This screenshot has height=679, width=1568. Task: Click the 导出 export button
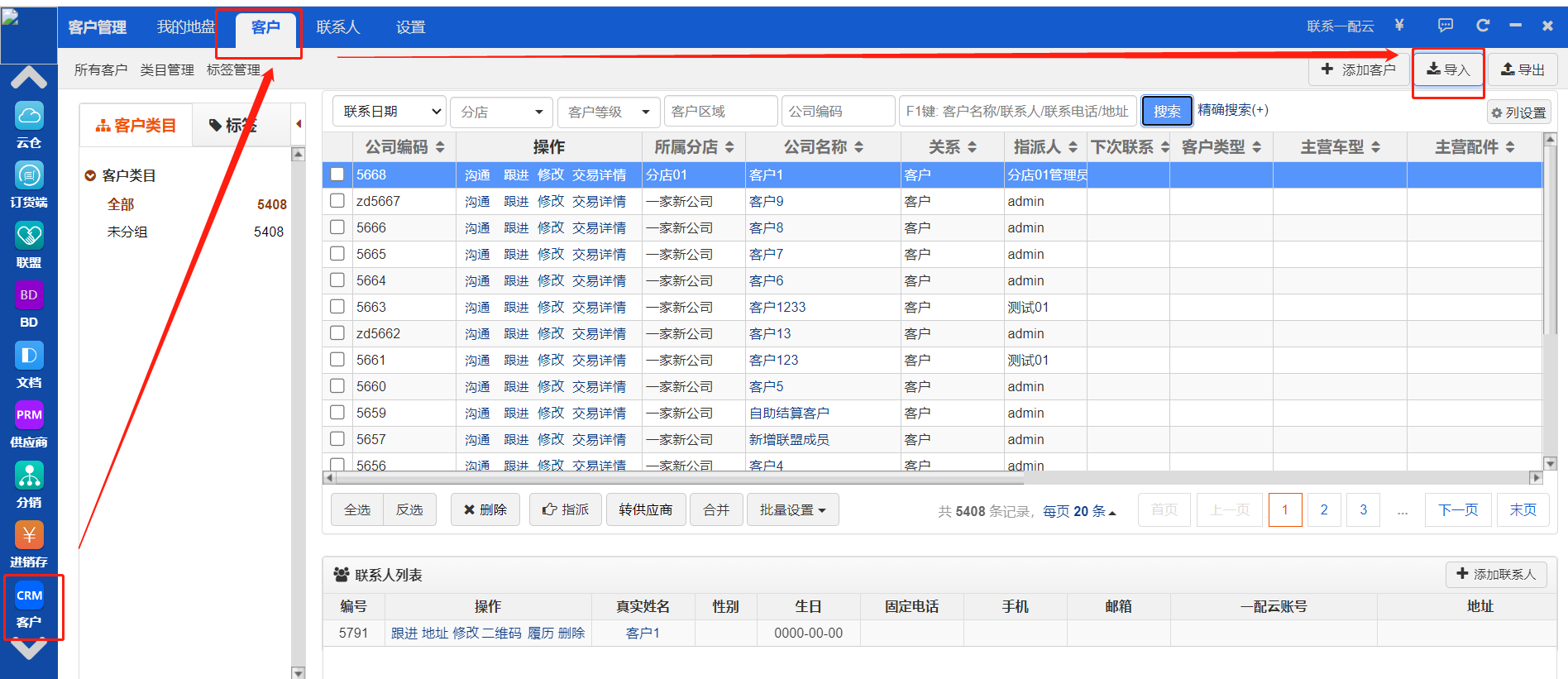(x=1523, y=69)
